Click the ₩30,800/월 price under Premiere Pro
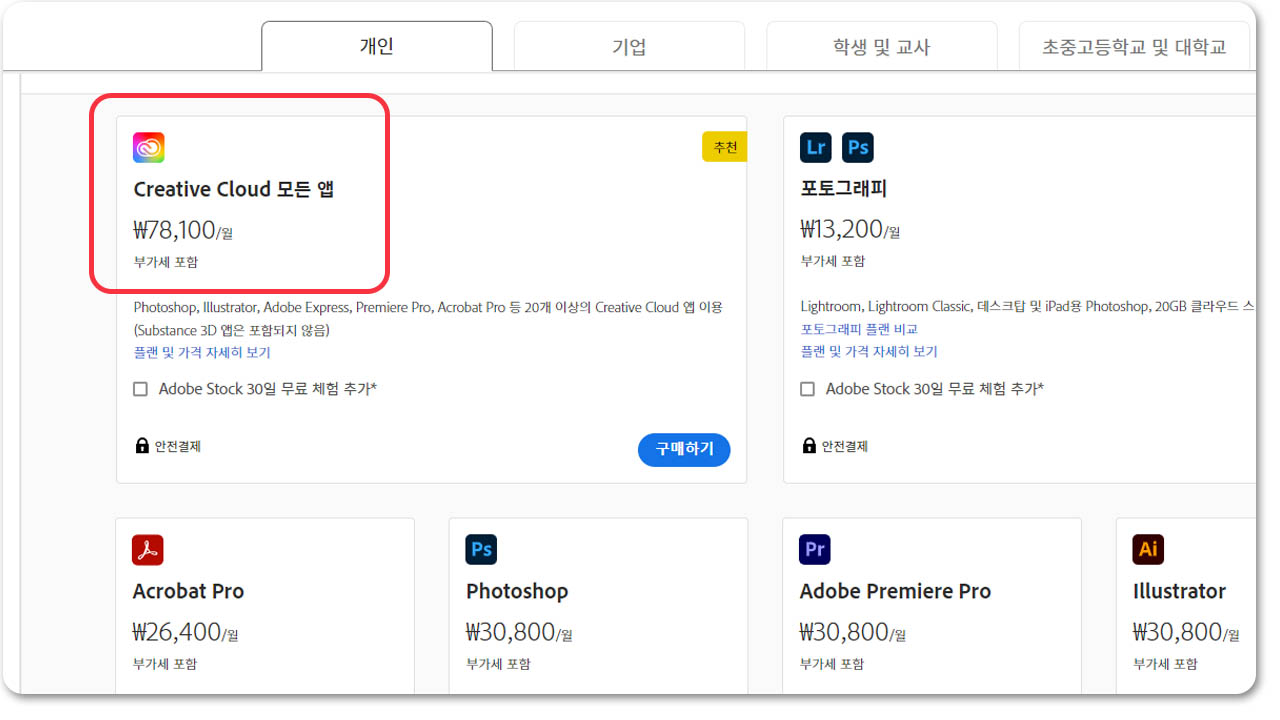 tap(853, 632)
